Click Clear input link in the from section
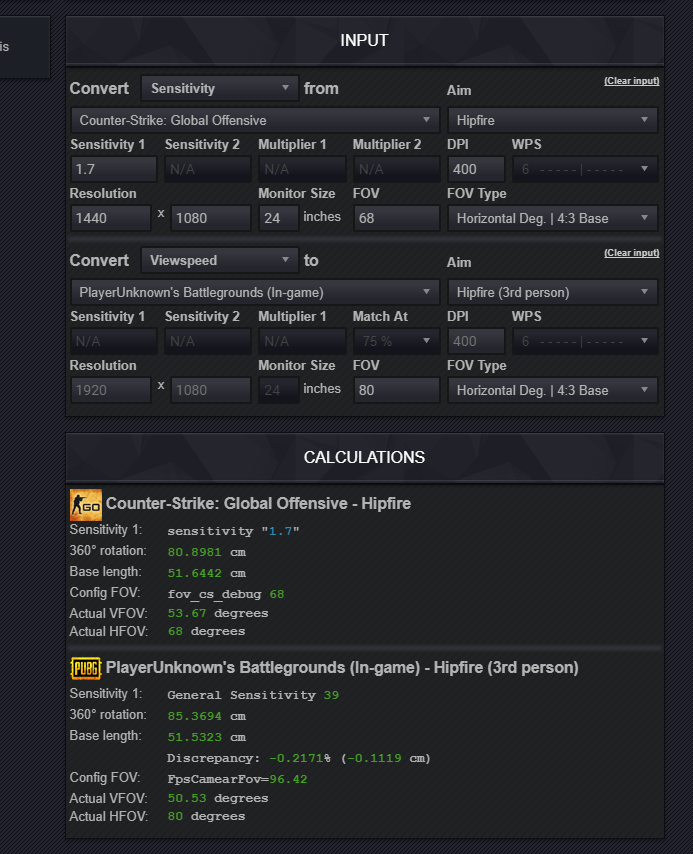This screenshot has height=854, width=693. [631, 81]
